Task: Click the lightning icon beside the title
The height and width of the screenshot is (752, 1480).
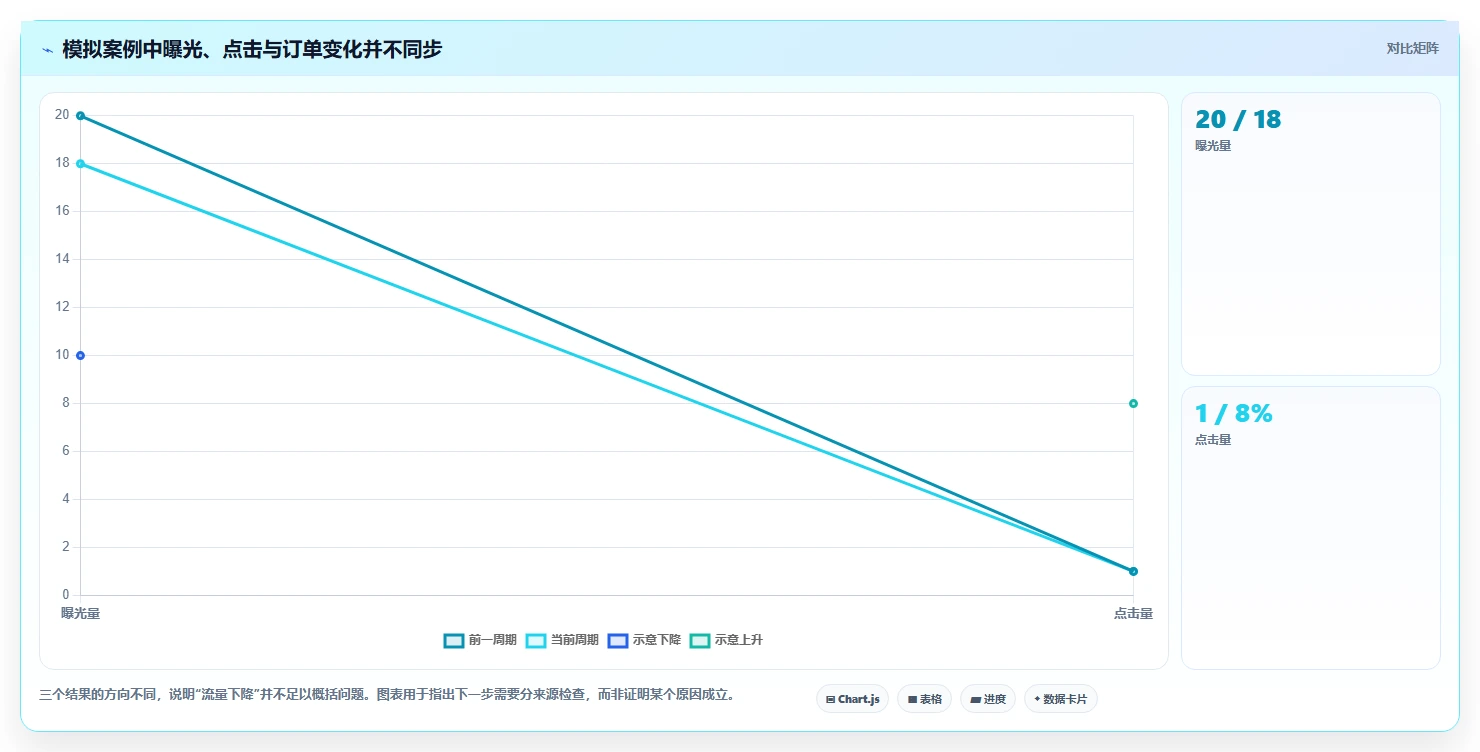Action: (47, 50)
